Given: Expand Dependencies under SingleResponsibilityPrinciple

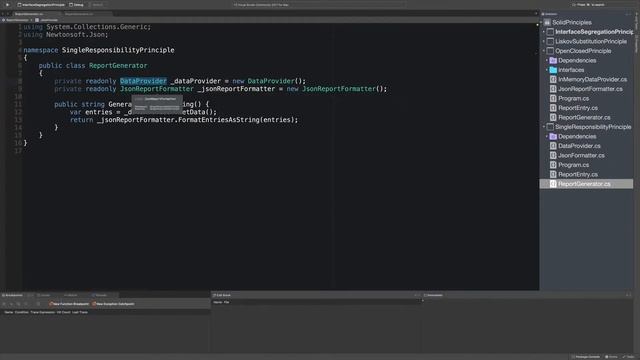Looking at the screenshot, I should pos(547,136).
